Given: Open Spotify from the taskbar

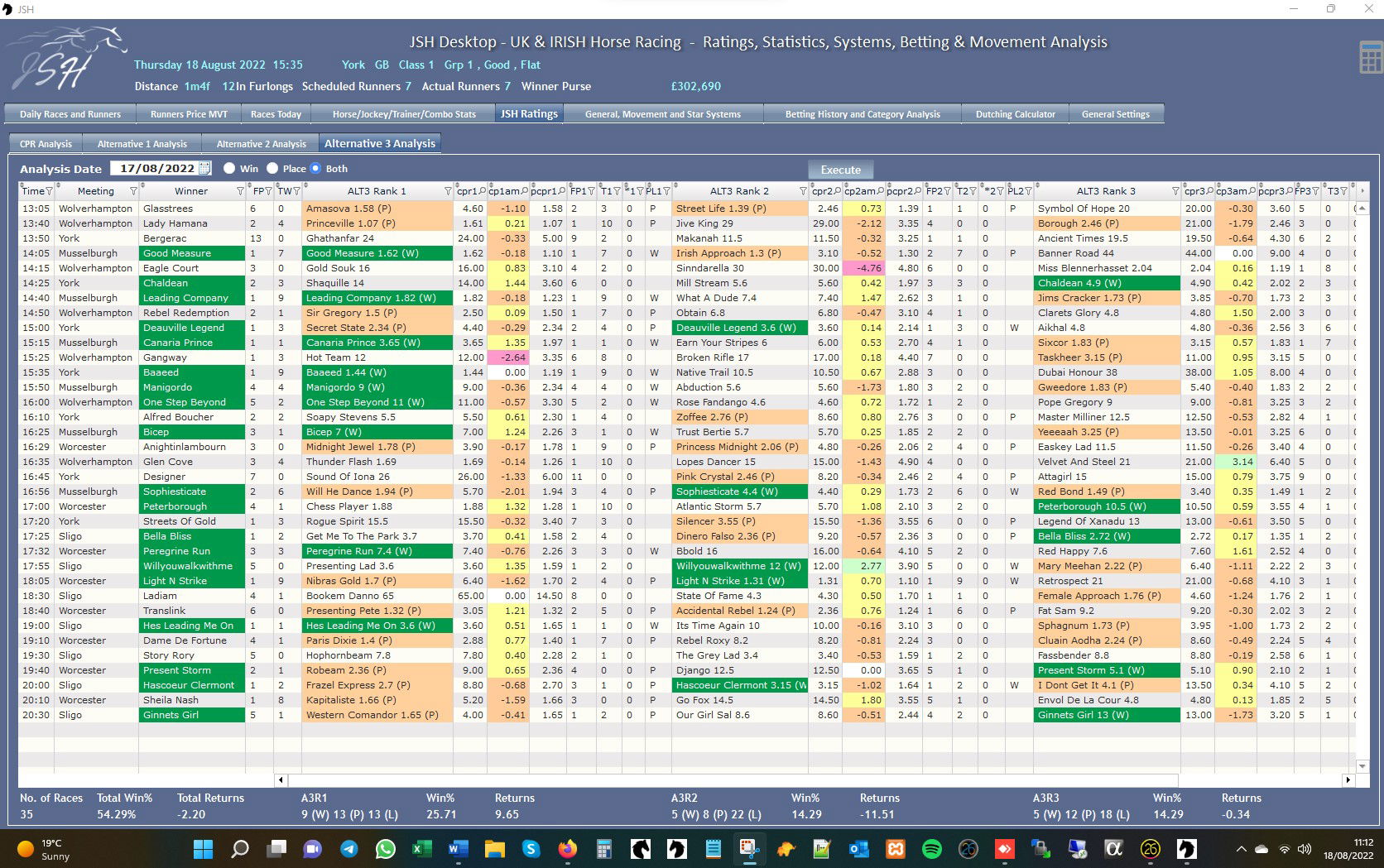Looking at the screenshot, I should pyautogui.click(x=931, y=849).
